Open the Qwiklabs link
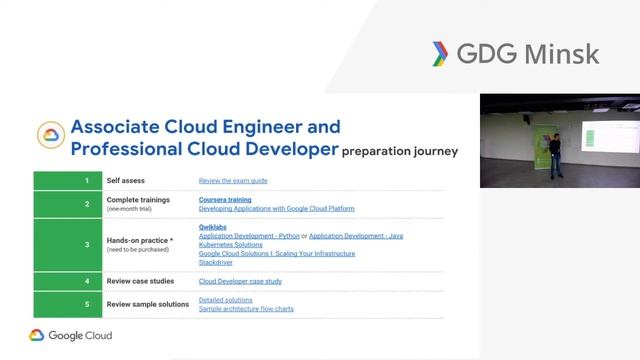The image size is (640, 360). pos(212,227)
